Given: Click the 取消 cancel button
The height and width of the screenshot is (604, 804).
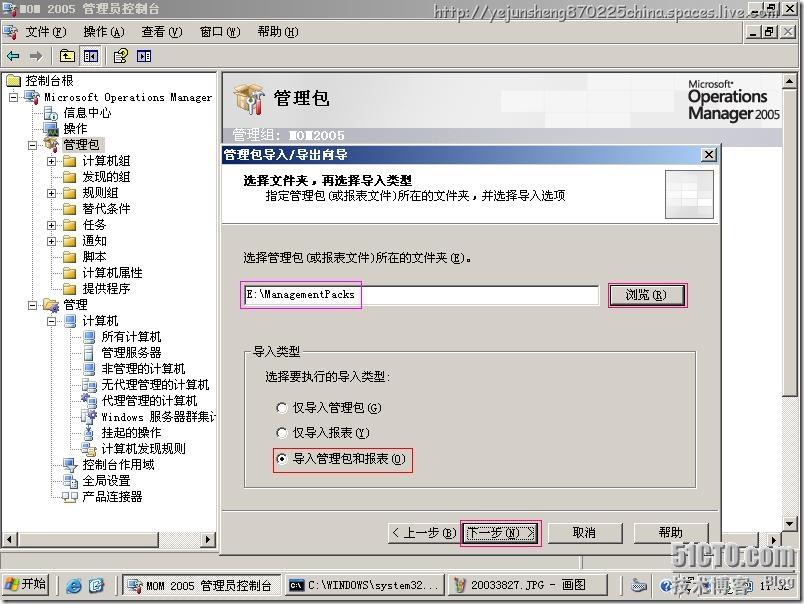Looking at the screenshot, I should pos(585,533).
